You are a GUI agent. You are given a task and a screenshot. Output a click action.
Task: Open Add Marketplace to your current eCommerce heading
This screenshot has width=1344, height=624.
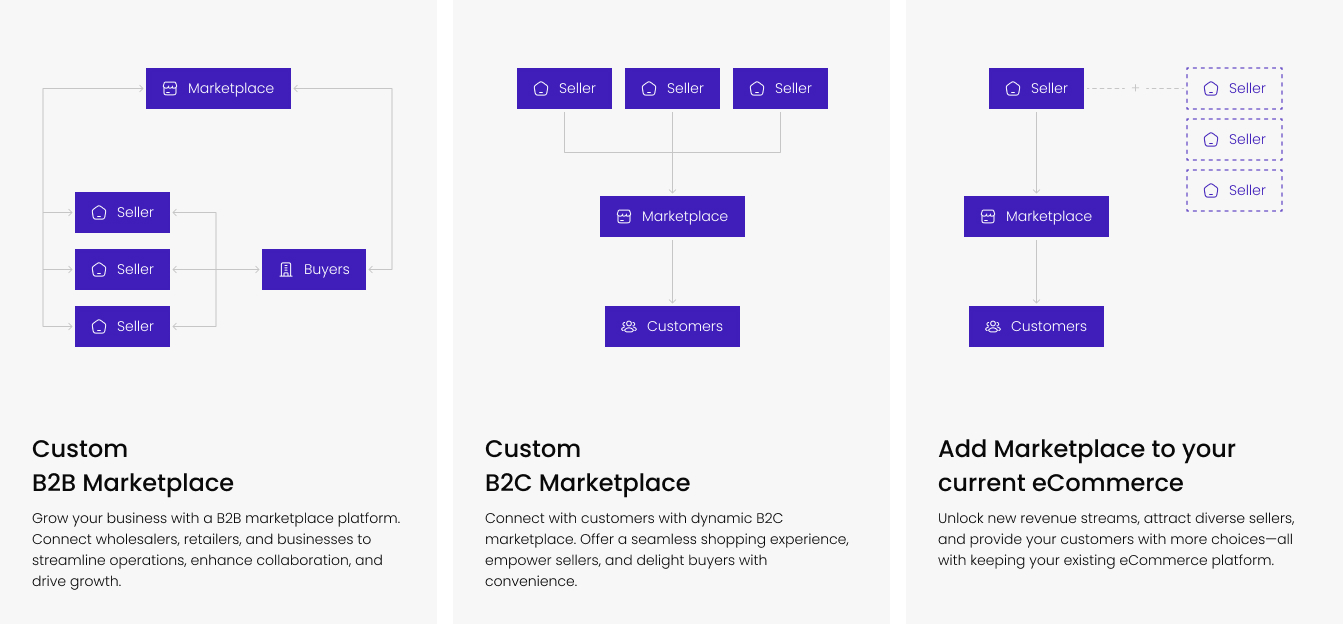pyautogui.click(x=1087, y=465)
